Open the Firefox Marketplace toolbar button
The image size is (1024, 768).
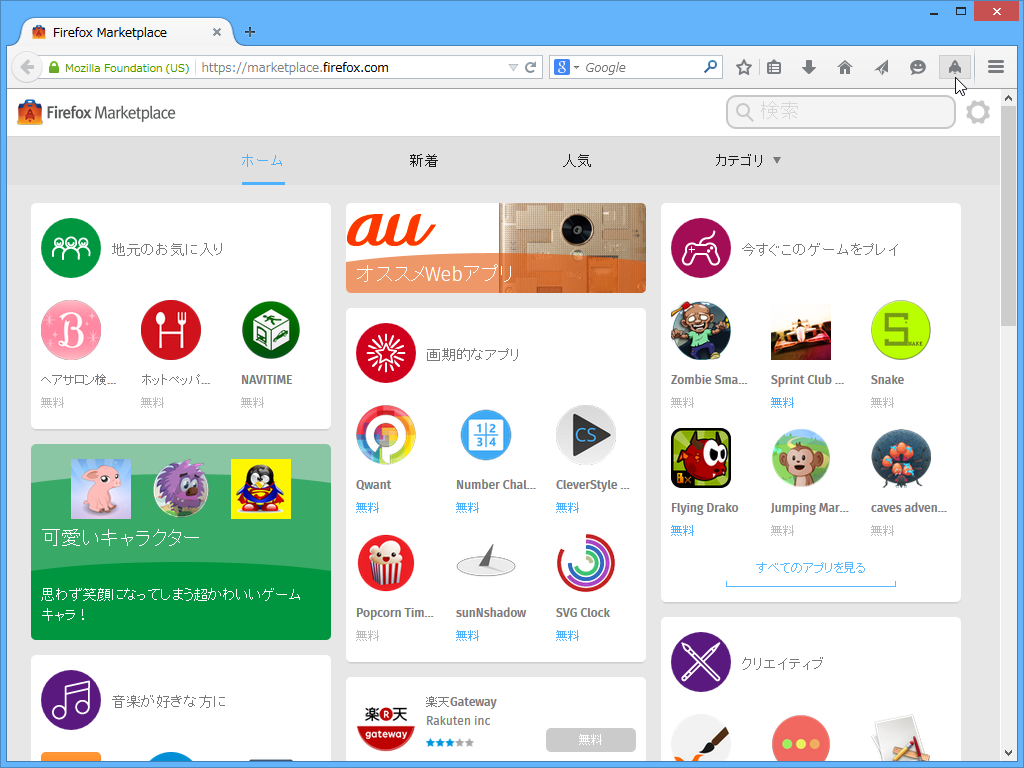click(x=954, y=67)
